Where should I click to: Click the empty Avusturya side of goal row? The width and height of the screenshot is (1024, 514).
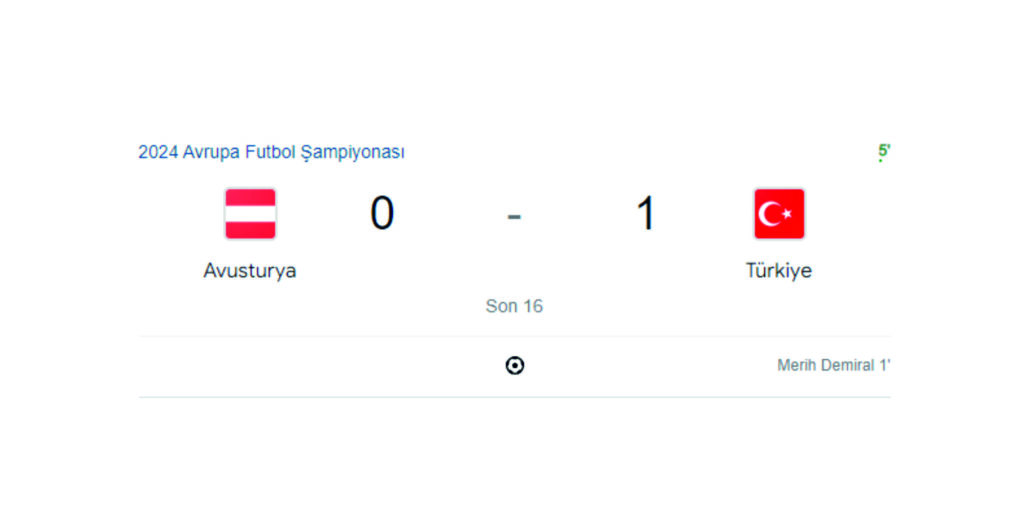click(300, 366)
